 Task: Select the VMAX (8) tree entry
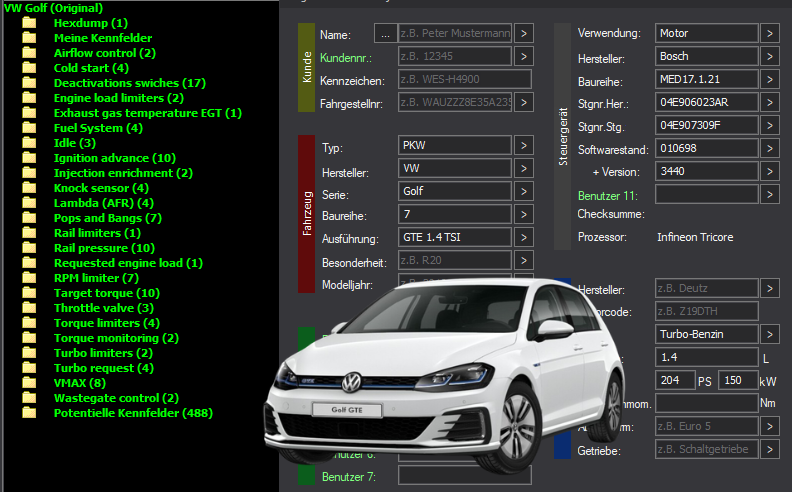80,383
